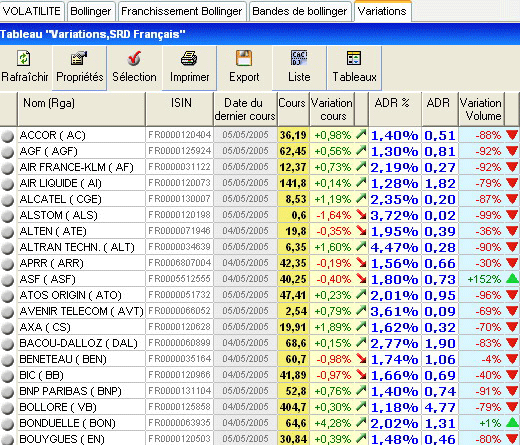The width and height of the screenshot is (520, 445).
Task: Click the grey bullet beside AIR FRANCE-KLM
Action: [7, 168]
